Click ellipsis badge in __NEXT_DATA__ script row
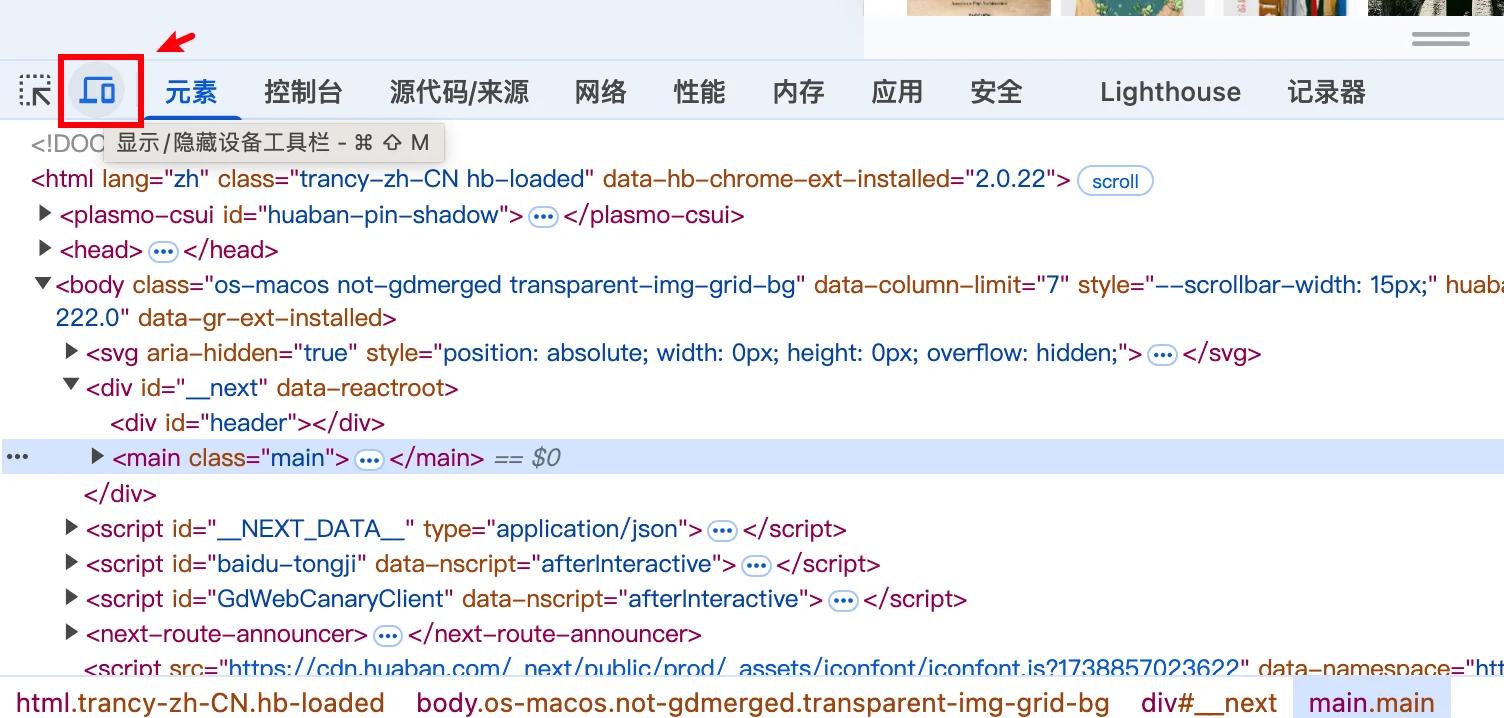The image size is (1504, 718). (722, 530)
